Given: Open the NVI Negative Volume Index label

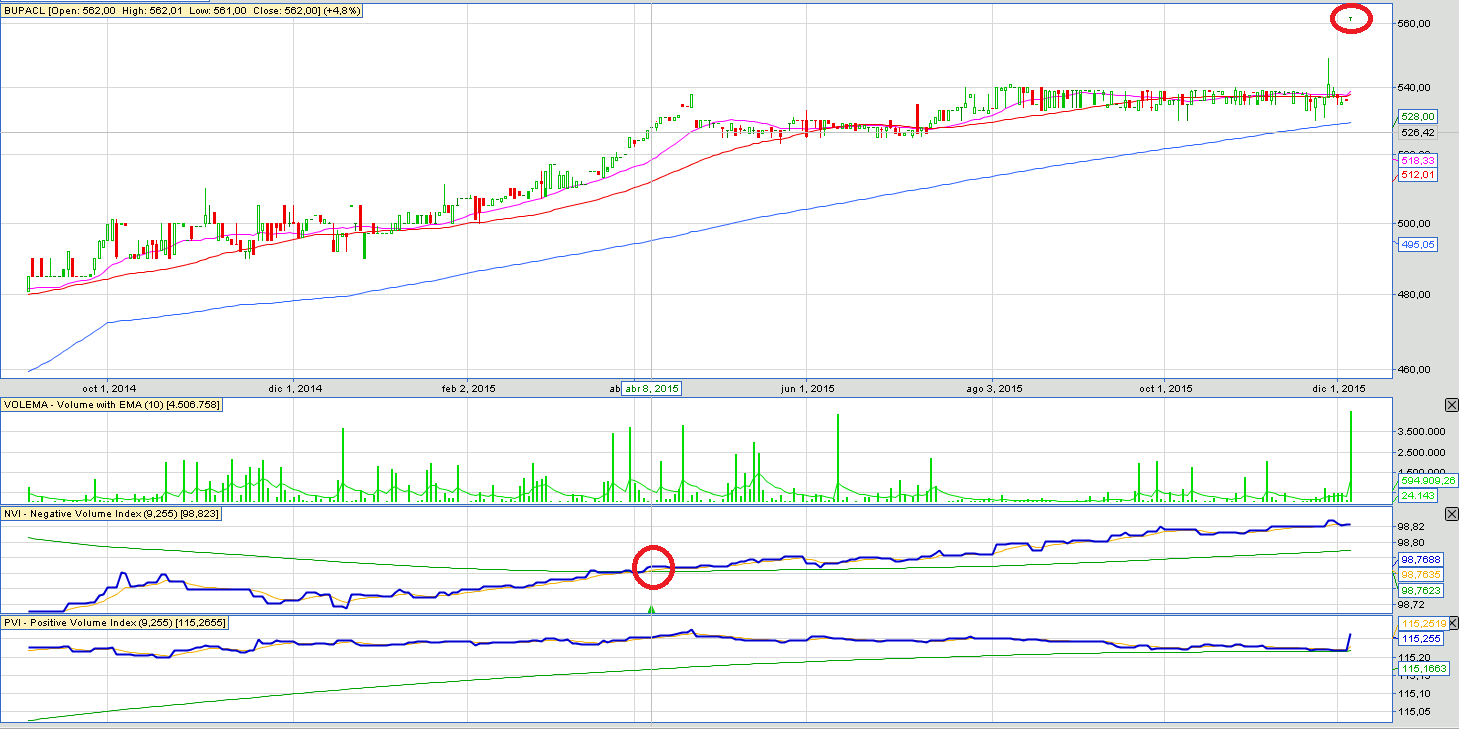Looking at the screenshot, I should pyautogui.click(x=112, y=514).
